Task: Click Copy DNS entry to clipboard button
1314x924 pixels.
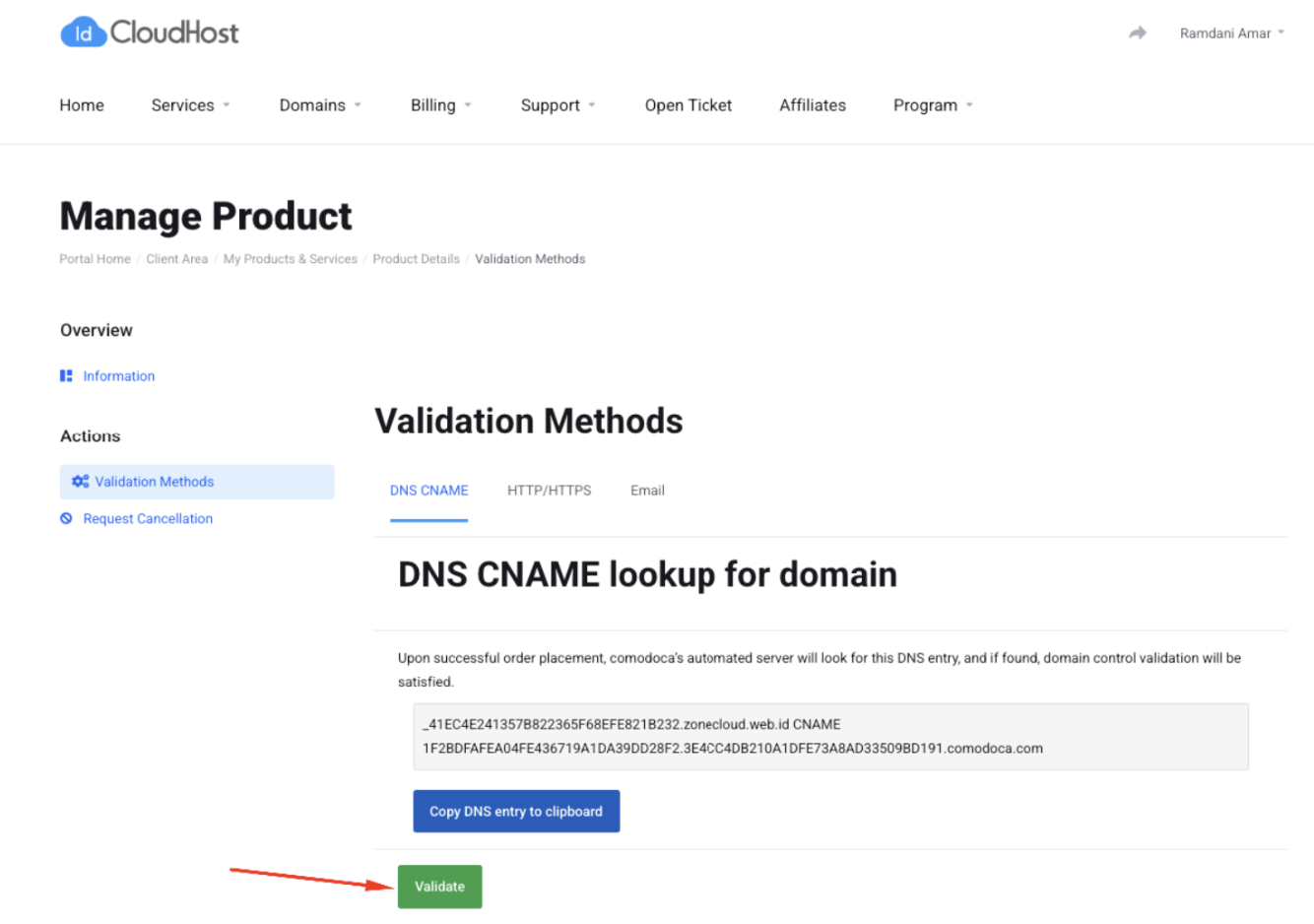Action: [516, 812]
